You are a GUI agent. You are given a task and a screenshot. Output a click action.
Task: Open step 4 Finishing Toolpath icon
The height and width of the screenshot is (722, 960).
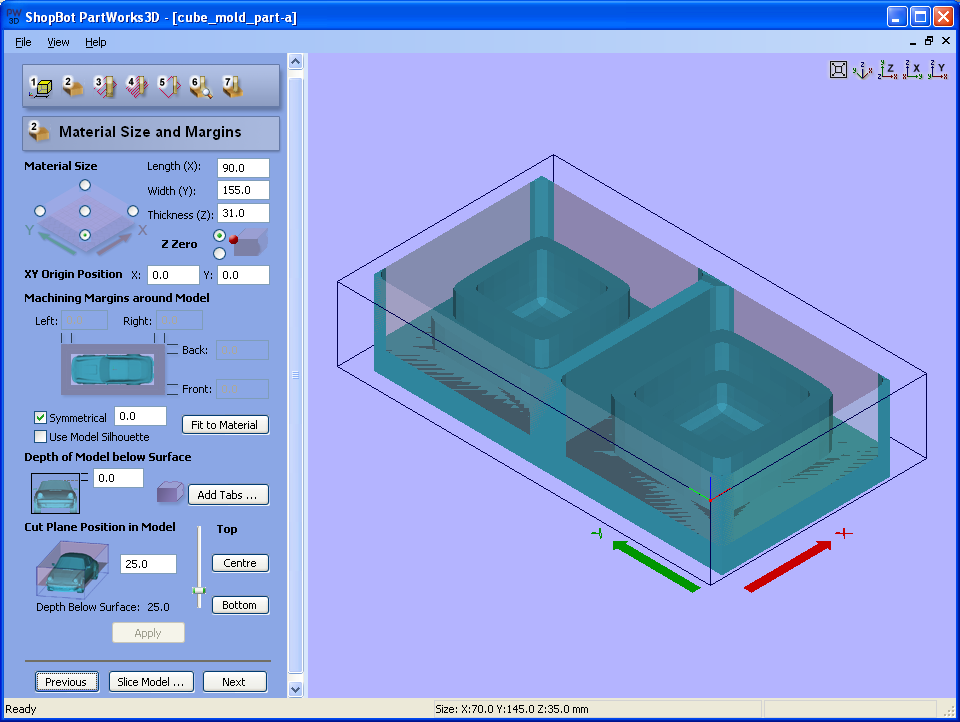click(137, 86)
